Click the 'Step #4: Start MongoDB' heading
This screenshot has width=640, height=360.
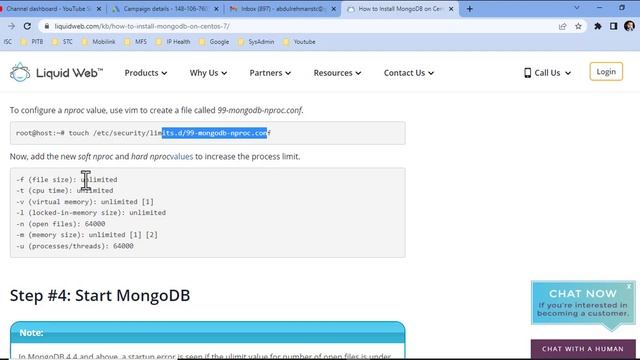(x=100, y=295)
